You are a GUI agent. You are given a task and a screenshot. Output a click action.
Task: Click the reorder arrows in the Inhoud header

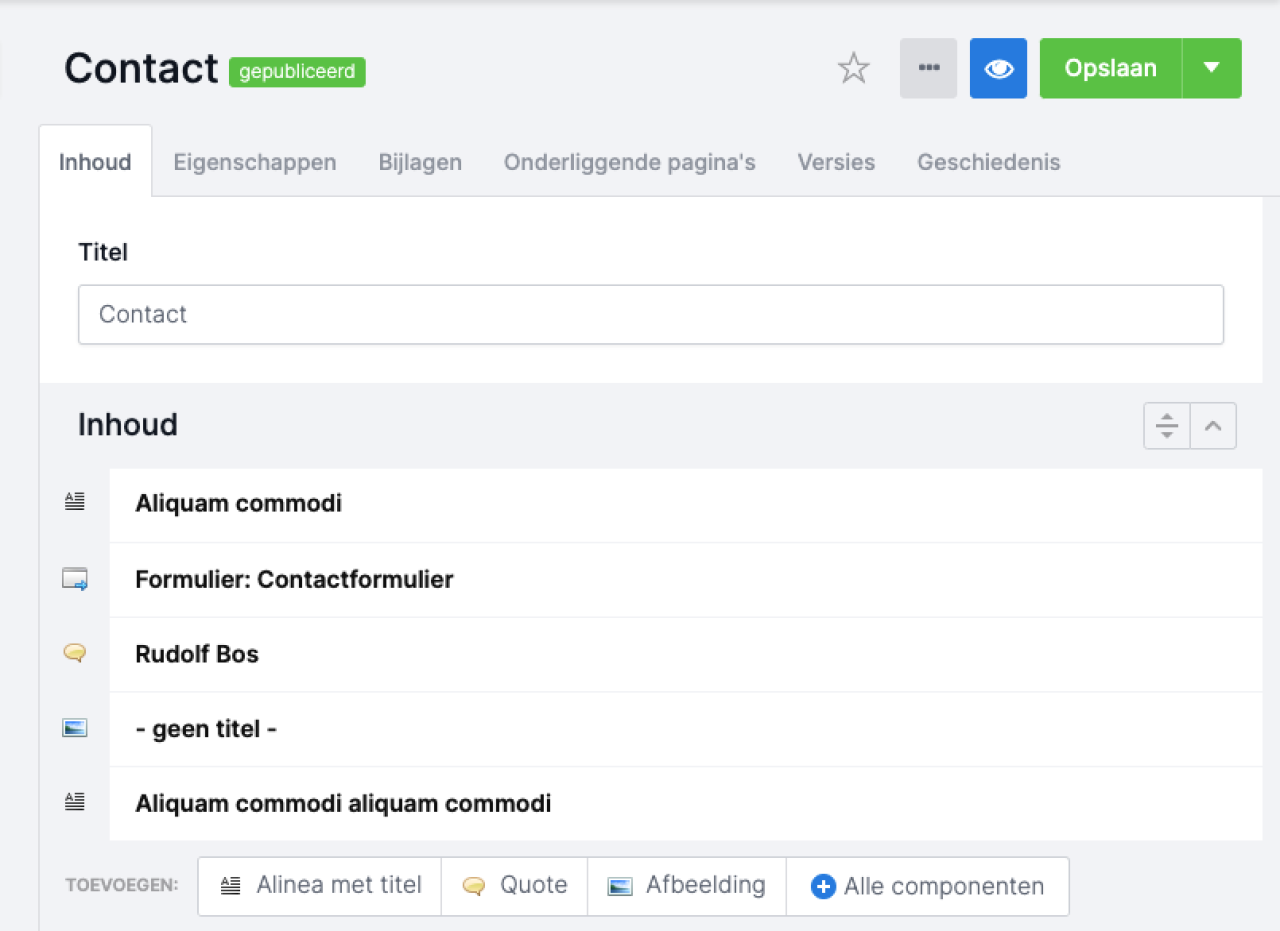tap(1166, 425)
